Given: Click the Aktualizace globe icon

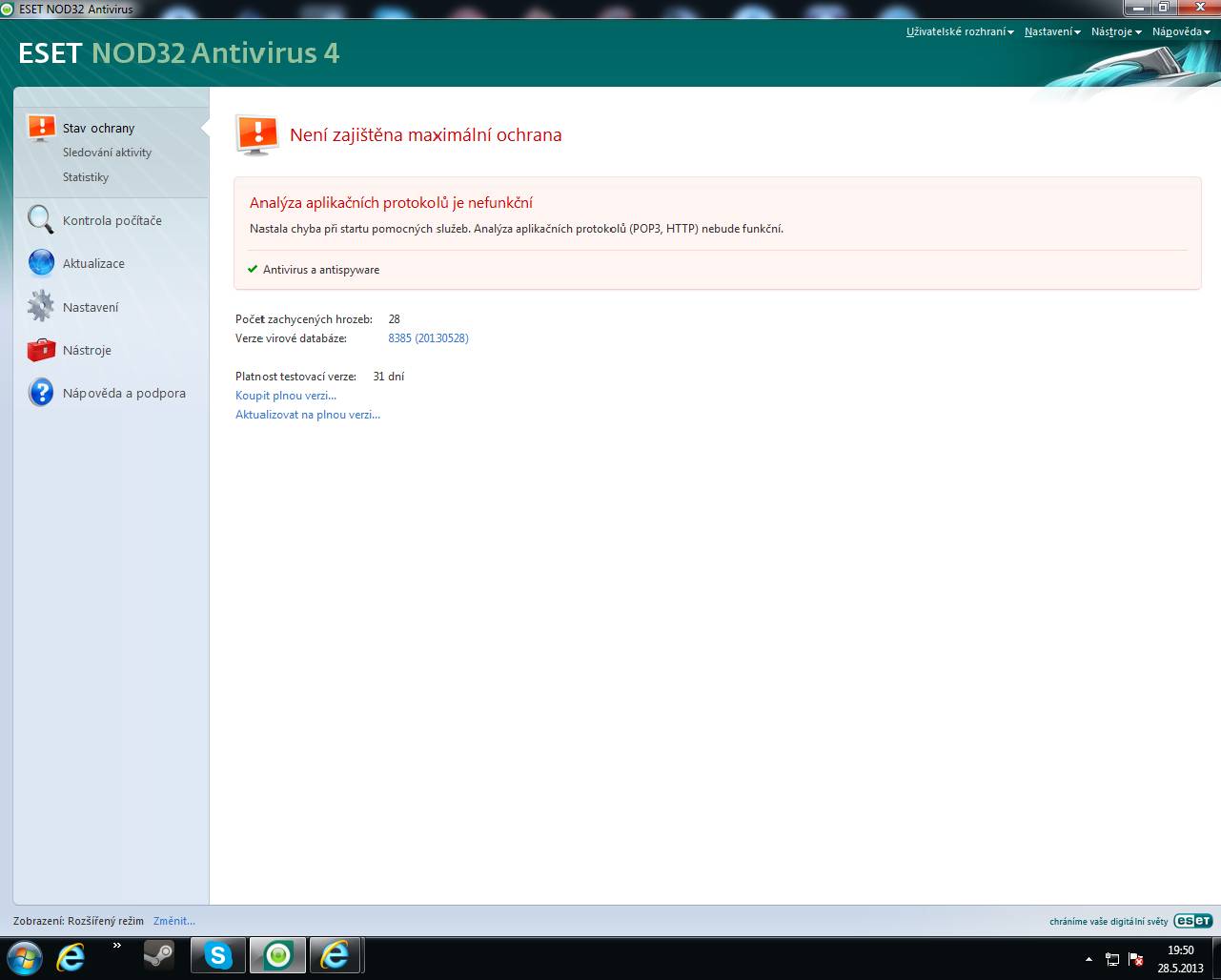Looking at the screenshot, I should (x=41, y=262).
